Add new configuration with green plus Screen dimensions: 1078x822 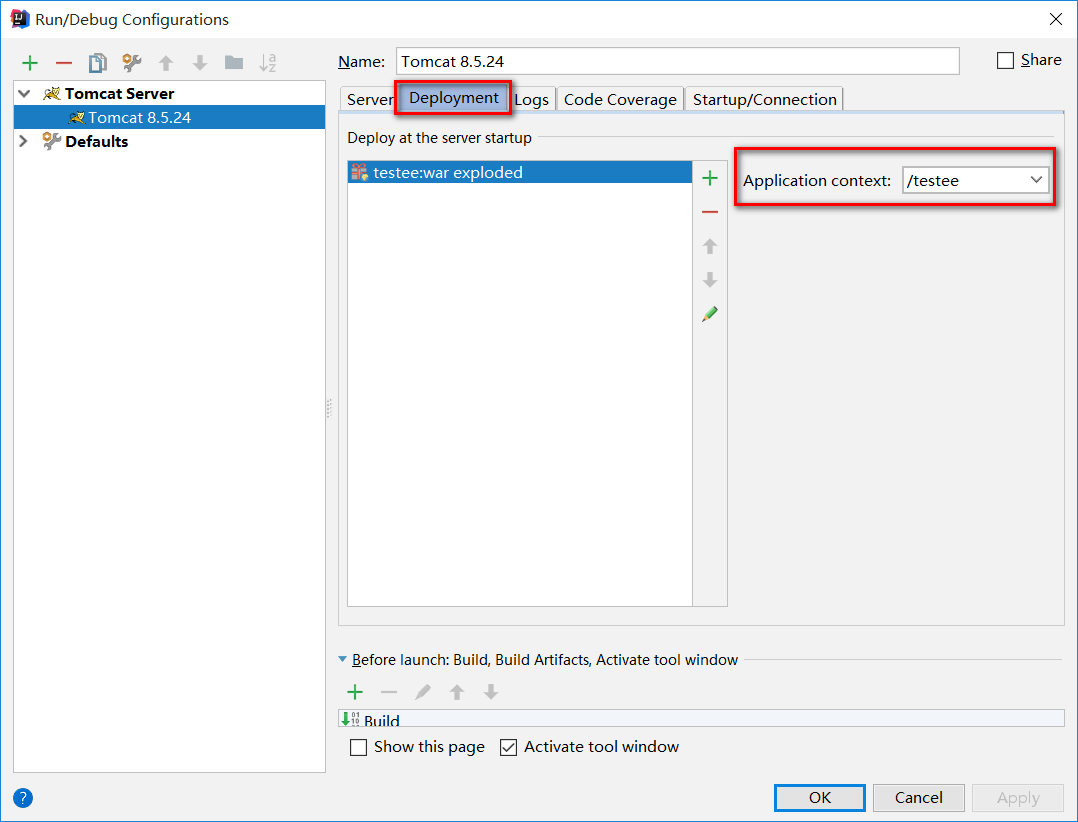[30, 63]
